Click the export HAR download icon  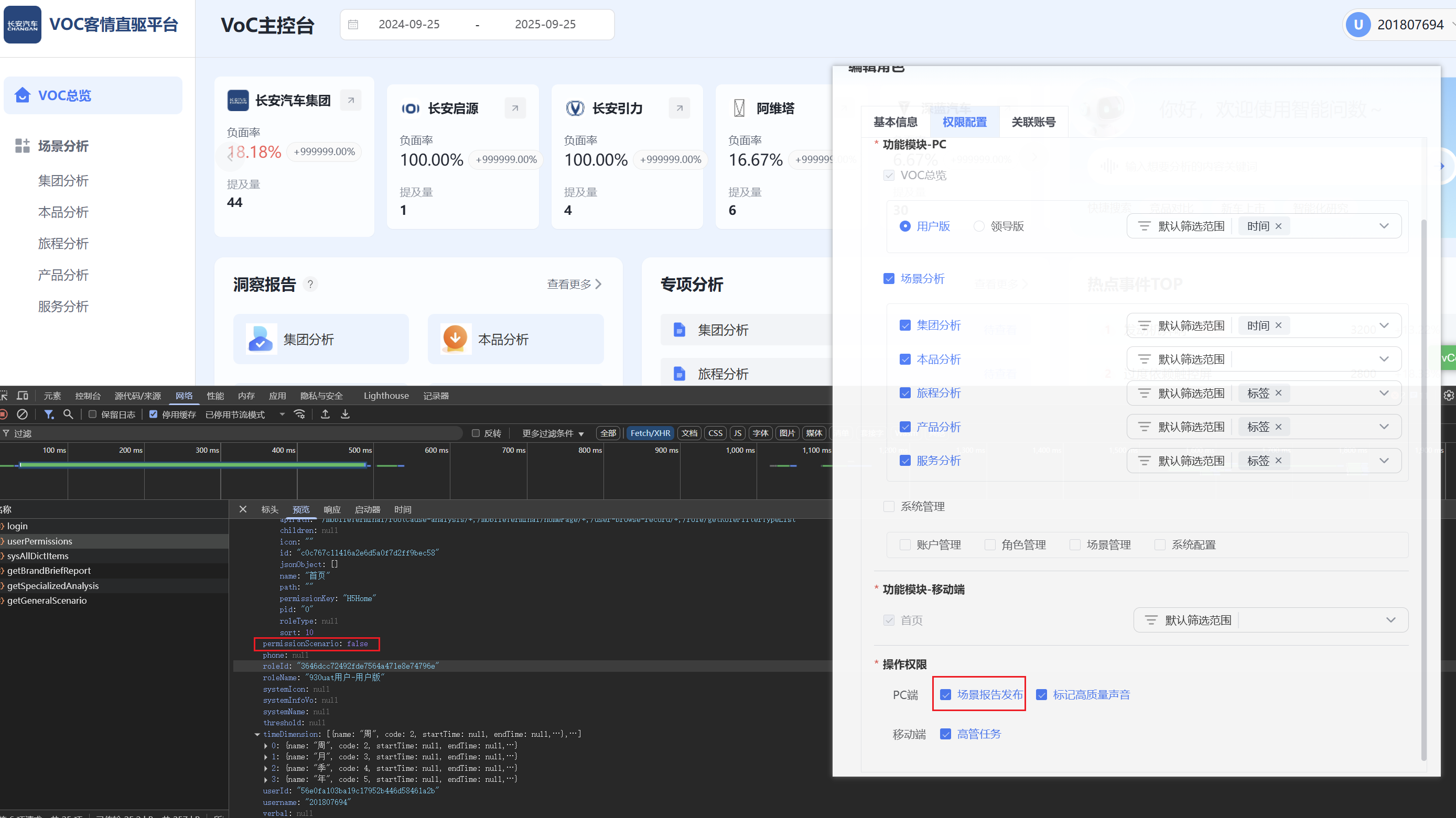pyautogui.click(x=345, y=414)
